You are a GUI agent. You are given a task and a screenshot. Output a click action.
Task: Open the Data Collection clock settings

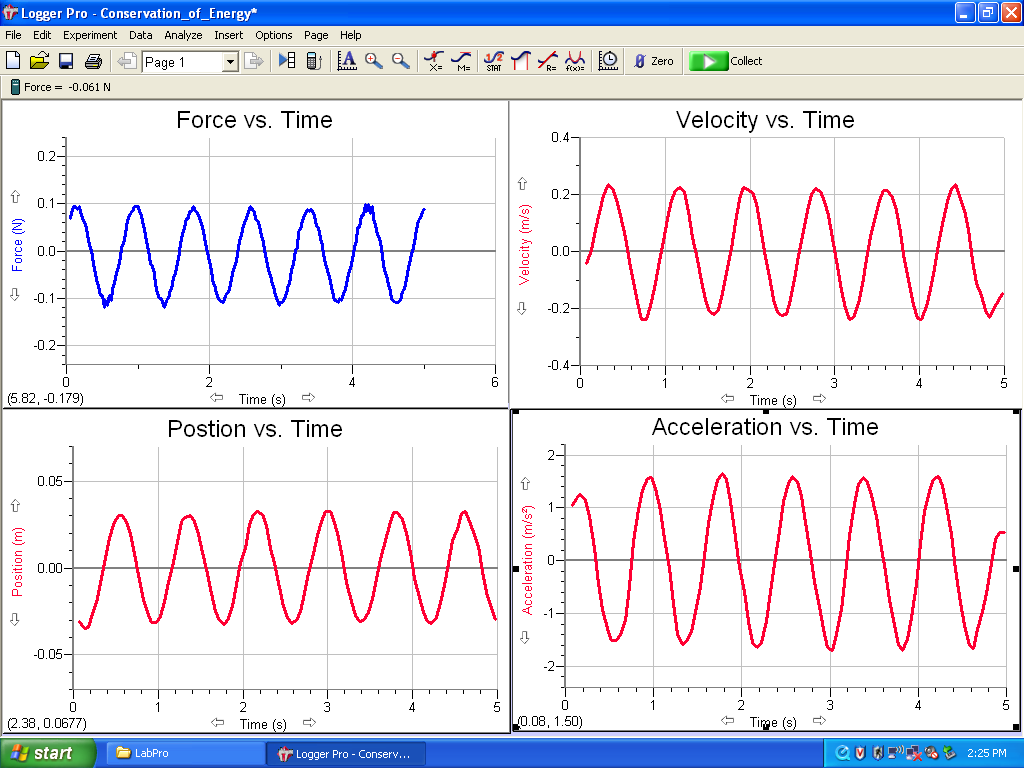tap(608, 61)
